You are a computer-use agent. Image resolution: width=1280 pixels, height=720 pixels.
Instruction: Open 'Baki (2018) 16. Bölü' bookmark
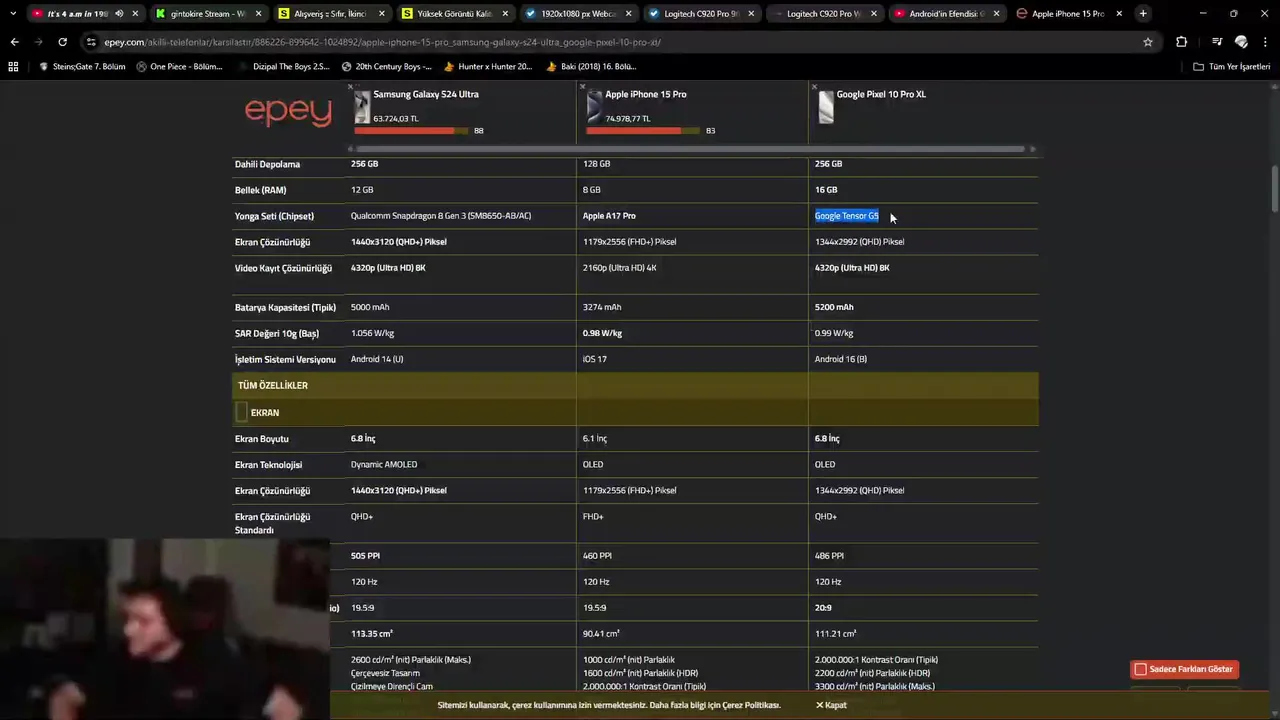point(591,67)
